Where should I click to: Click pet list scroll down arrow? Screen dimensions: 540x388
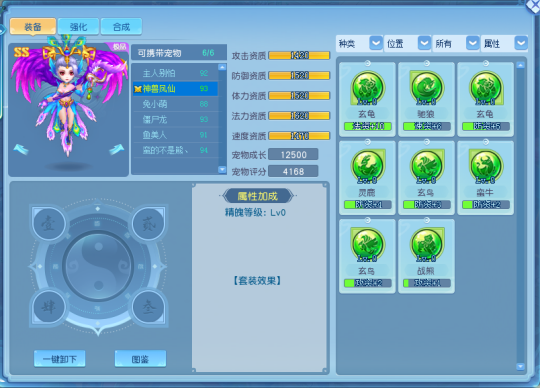222,169
